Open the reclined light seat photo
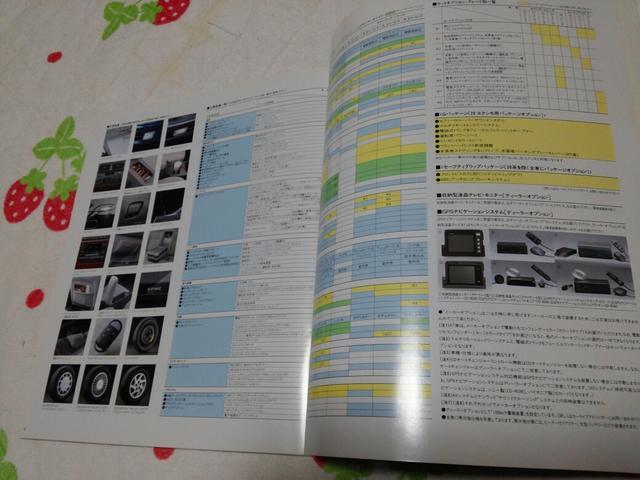The height and width of the screenshot is (480, 640). click(x=161, y=247)
